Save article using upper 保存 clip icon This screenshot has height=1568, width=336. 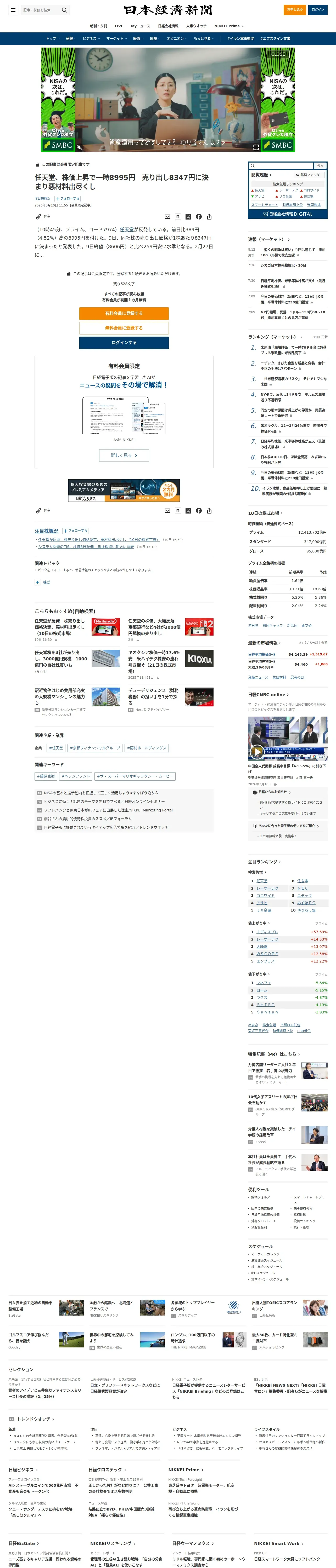[43, 216]
